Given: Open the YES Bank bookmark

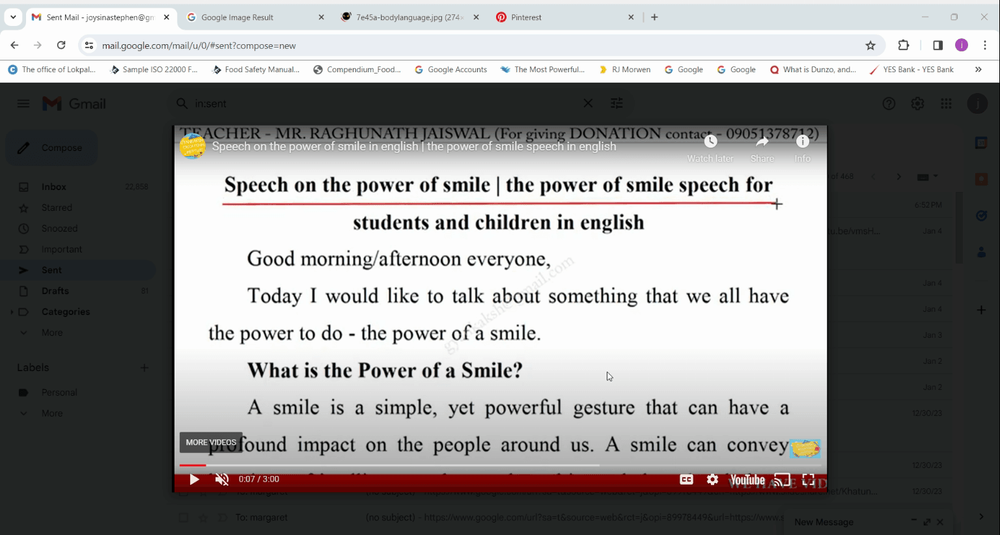Looking at the screenshot, I should click(x=911, y=70).
